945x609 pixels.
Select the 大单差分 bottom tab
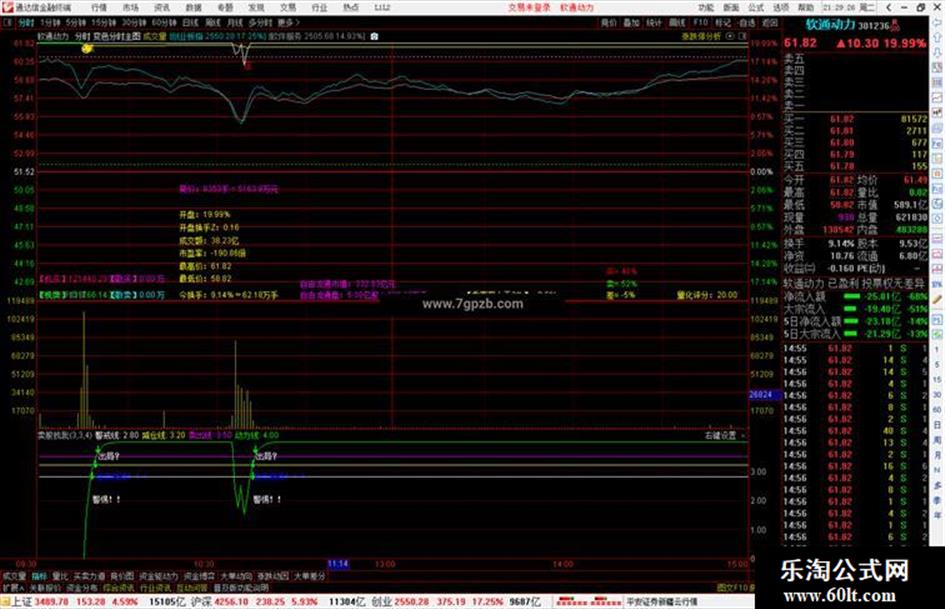point(309,576)
